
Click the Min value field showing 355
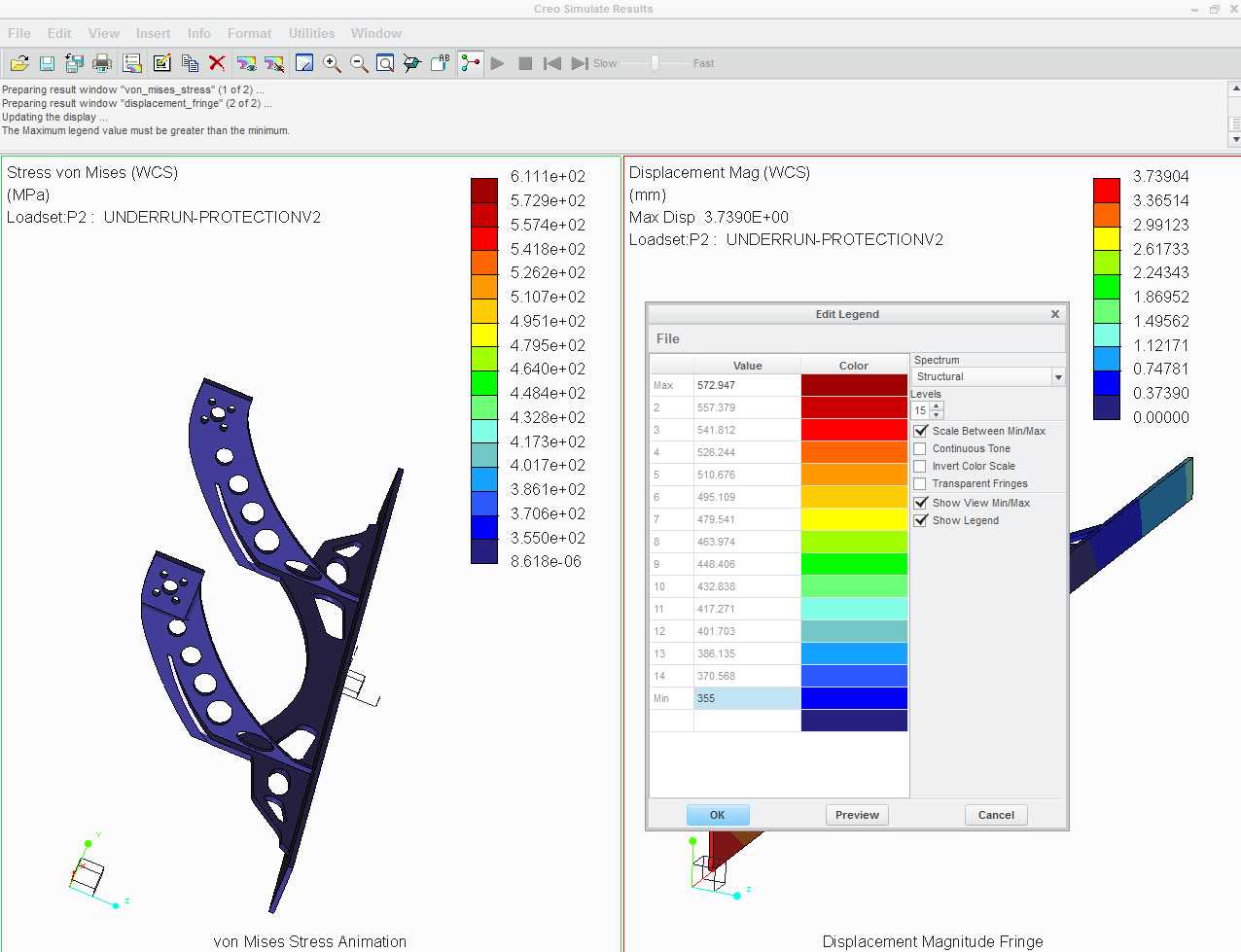click(747, 698)
